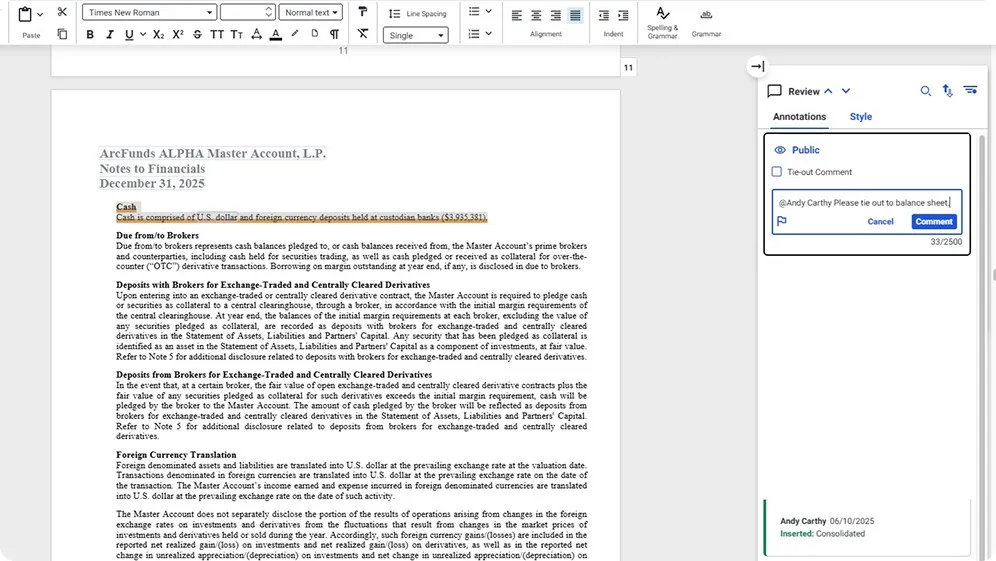Click the font color icon
Screen dimensions: 996x561
[276, 34]
